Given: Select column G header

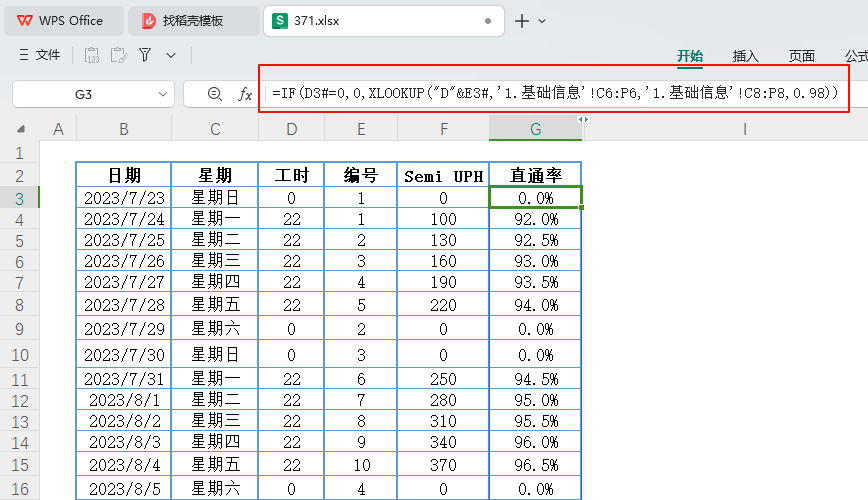Looking at the screenshot, I should tap(535, 129).
